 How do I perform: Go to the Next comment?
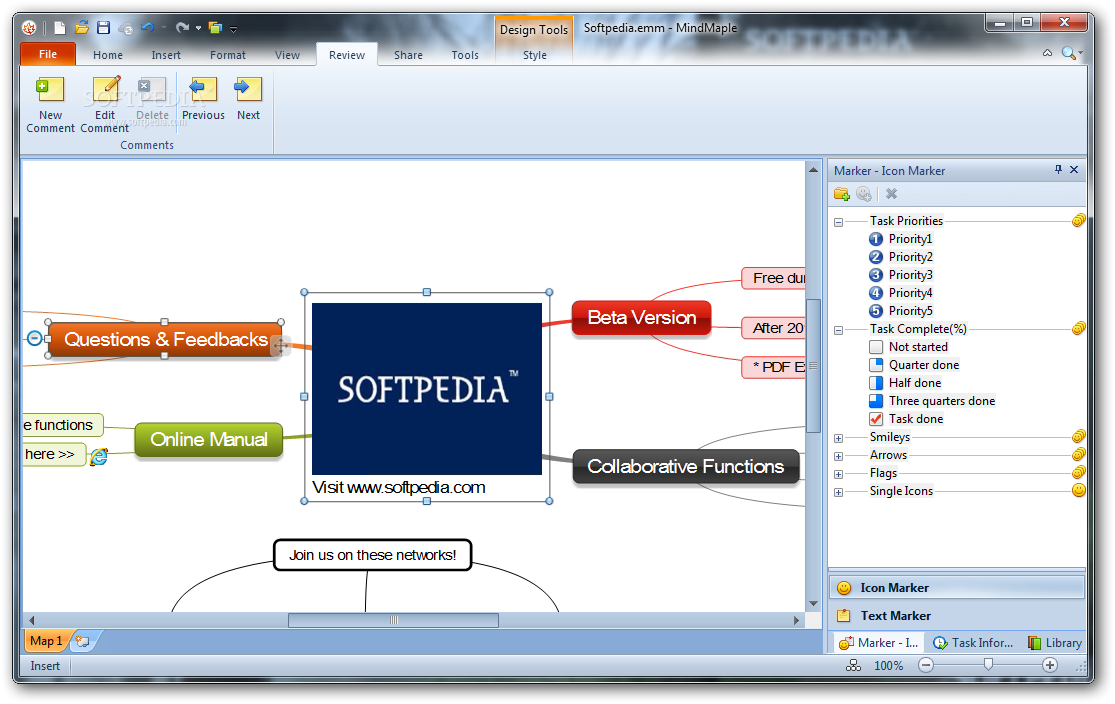248,90
